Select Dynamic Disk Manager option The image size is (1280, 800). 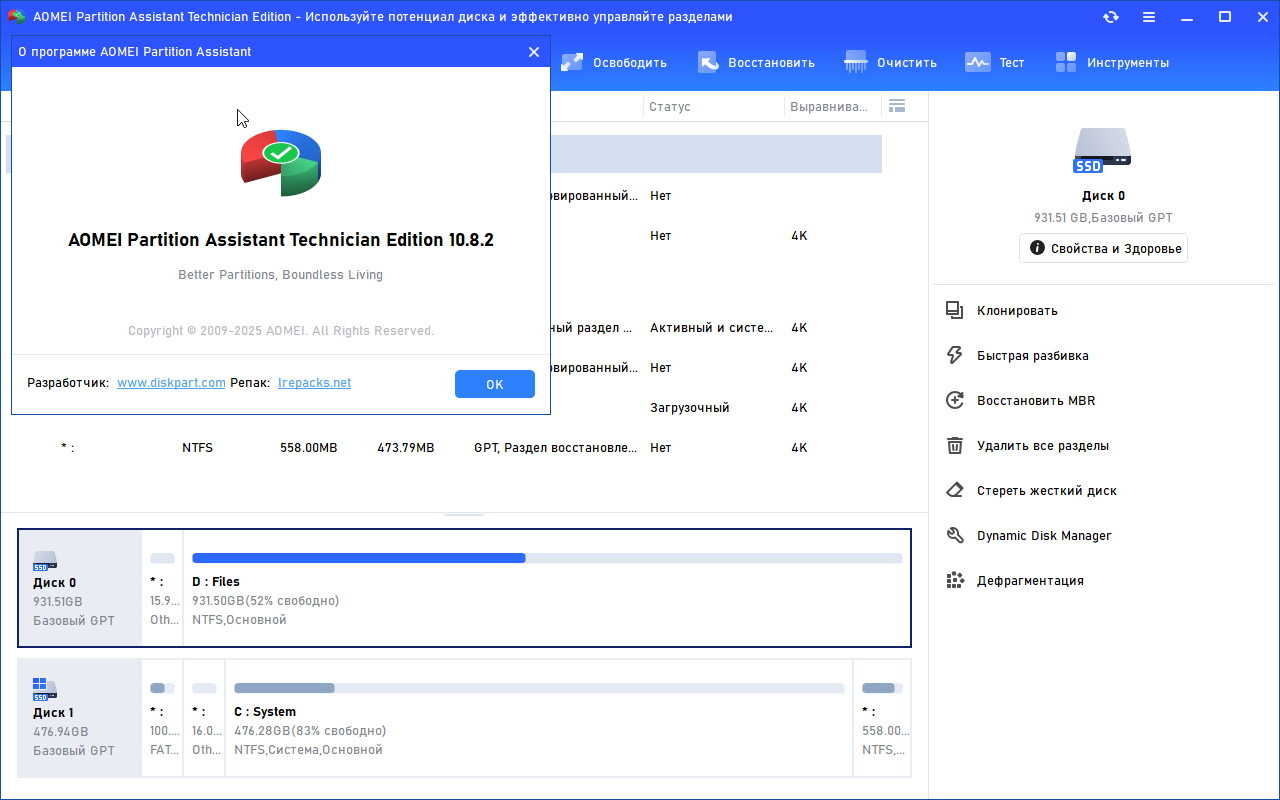[x=1044, y=535]
